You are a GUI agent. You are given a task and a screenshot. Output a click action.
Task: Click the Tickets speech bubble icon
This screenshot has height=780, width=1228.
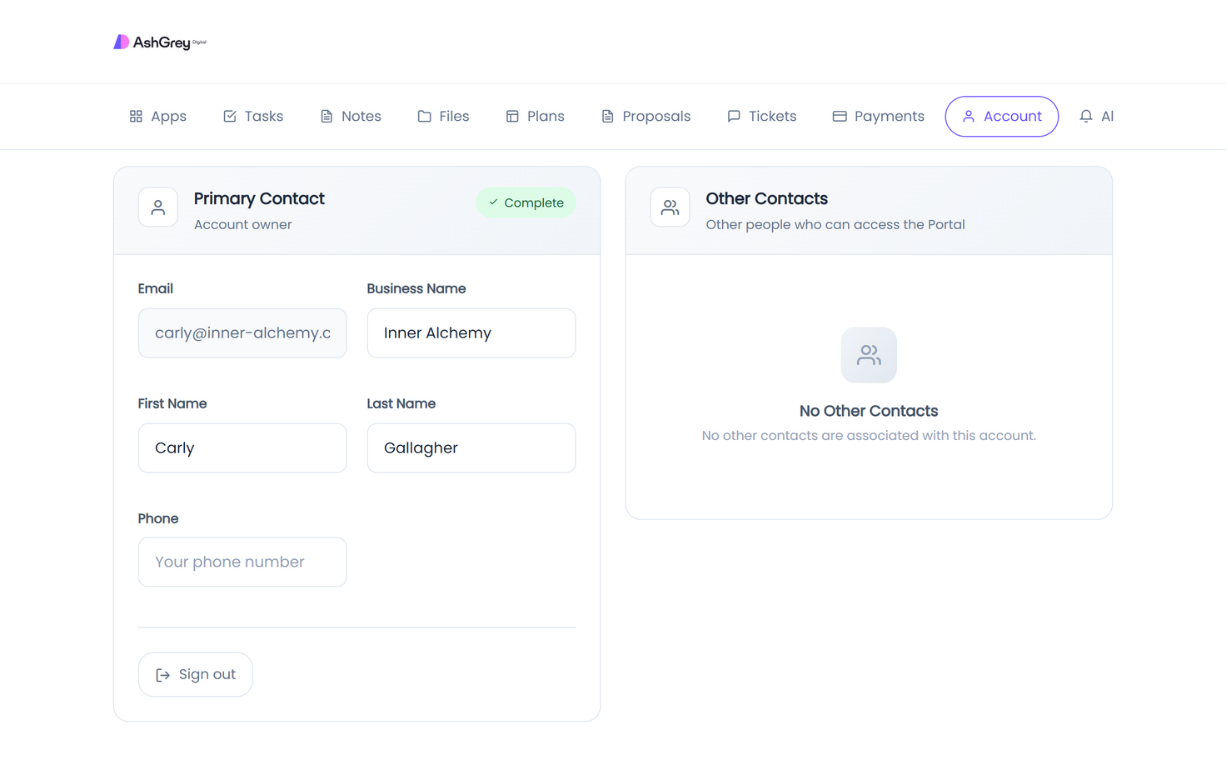(734, 116)
